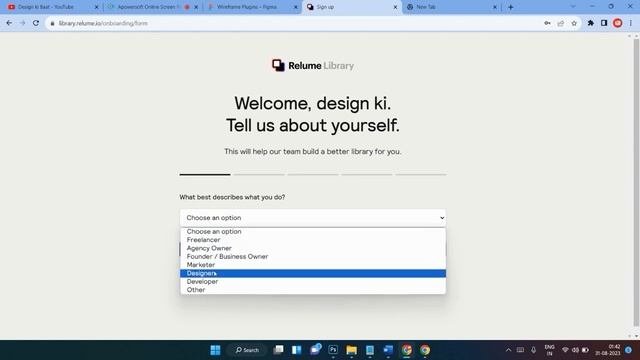Go back using the browser back arrow
The width and height of the screenshot is (640, 360).
click(x=9, y=23)
